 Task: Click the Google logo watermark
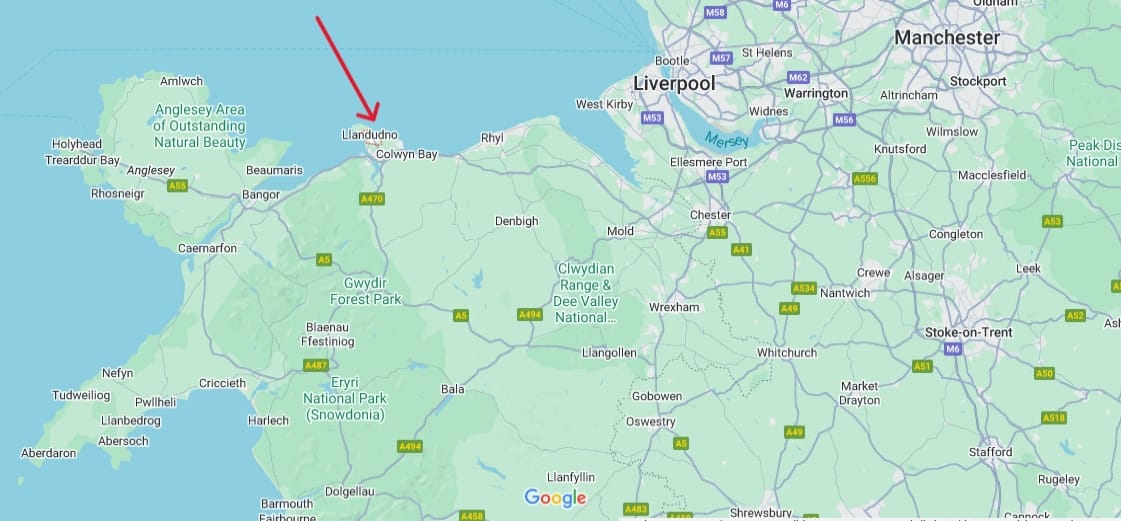tap(555, 498)
